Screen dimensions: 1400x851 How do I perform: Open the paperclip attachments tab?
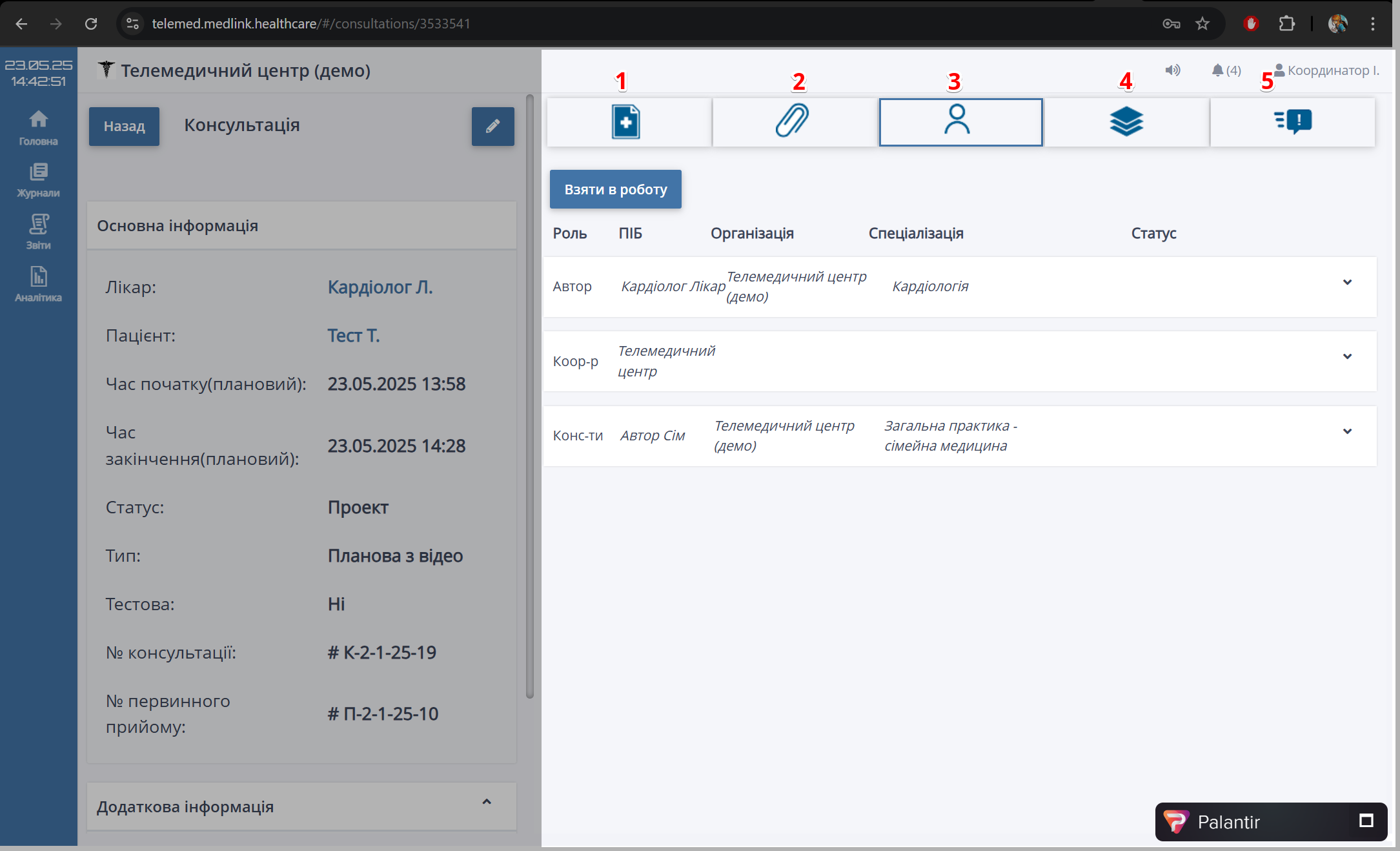pos(792,121)
